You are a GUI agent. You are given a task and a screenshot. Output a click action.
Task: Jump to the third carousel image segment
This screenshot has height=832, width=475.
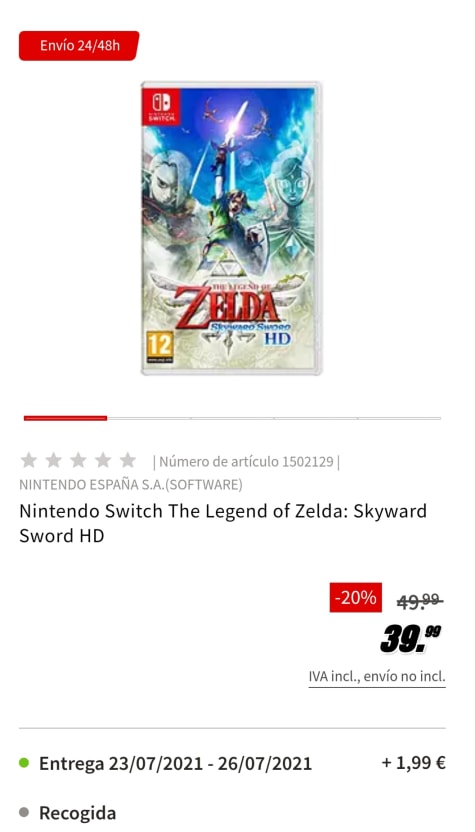coord(232,418)
